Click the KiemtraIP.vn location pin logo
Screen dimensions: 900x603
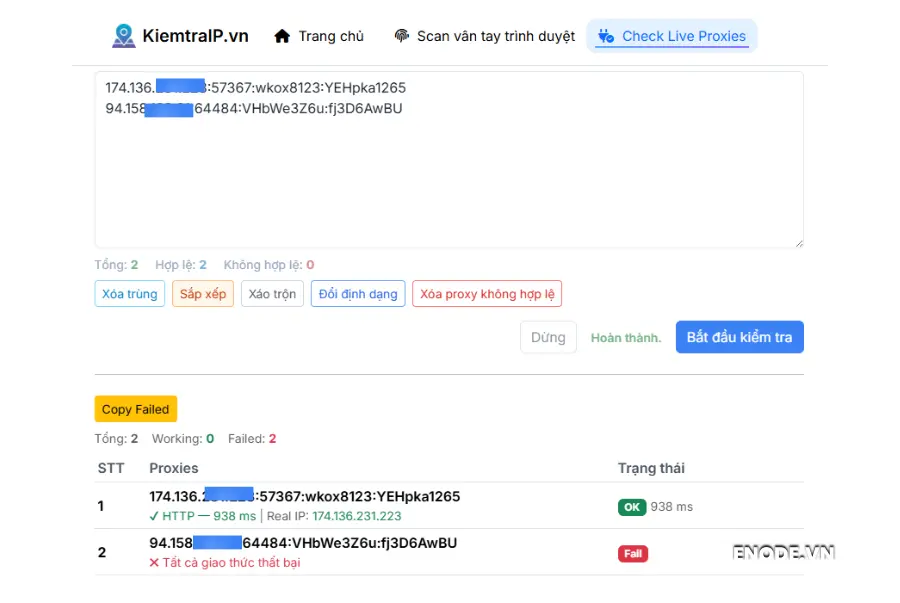pos(124,34)
